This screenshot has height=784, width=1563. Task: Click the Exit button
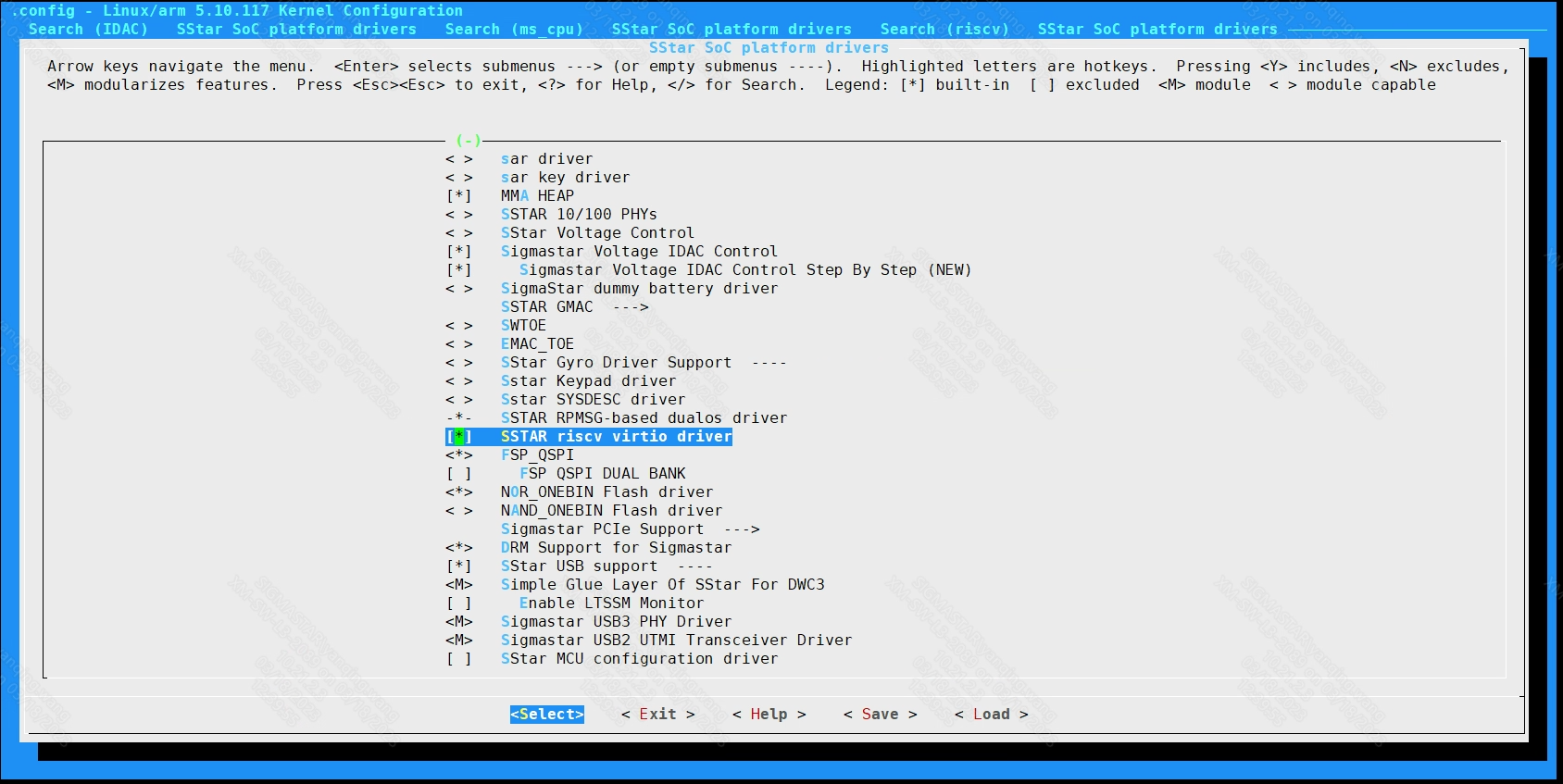[x=657, y=715]
